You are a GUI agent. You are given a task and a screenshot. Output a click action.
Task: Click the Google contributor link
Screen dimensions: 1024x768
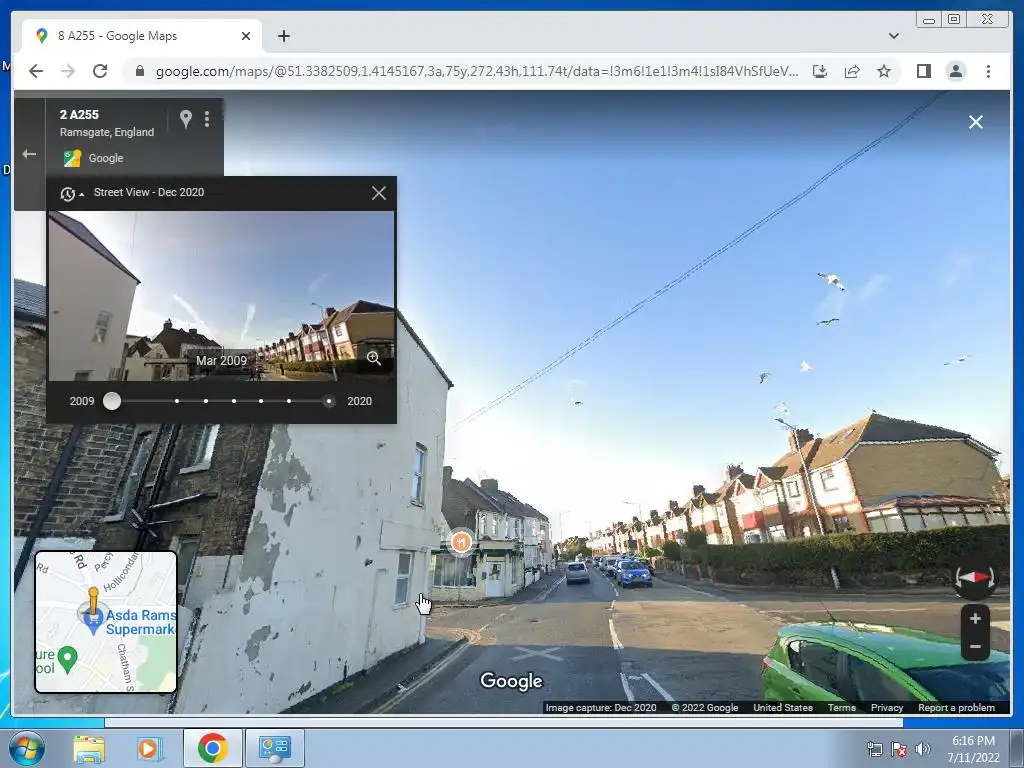coord(106,158)
